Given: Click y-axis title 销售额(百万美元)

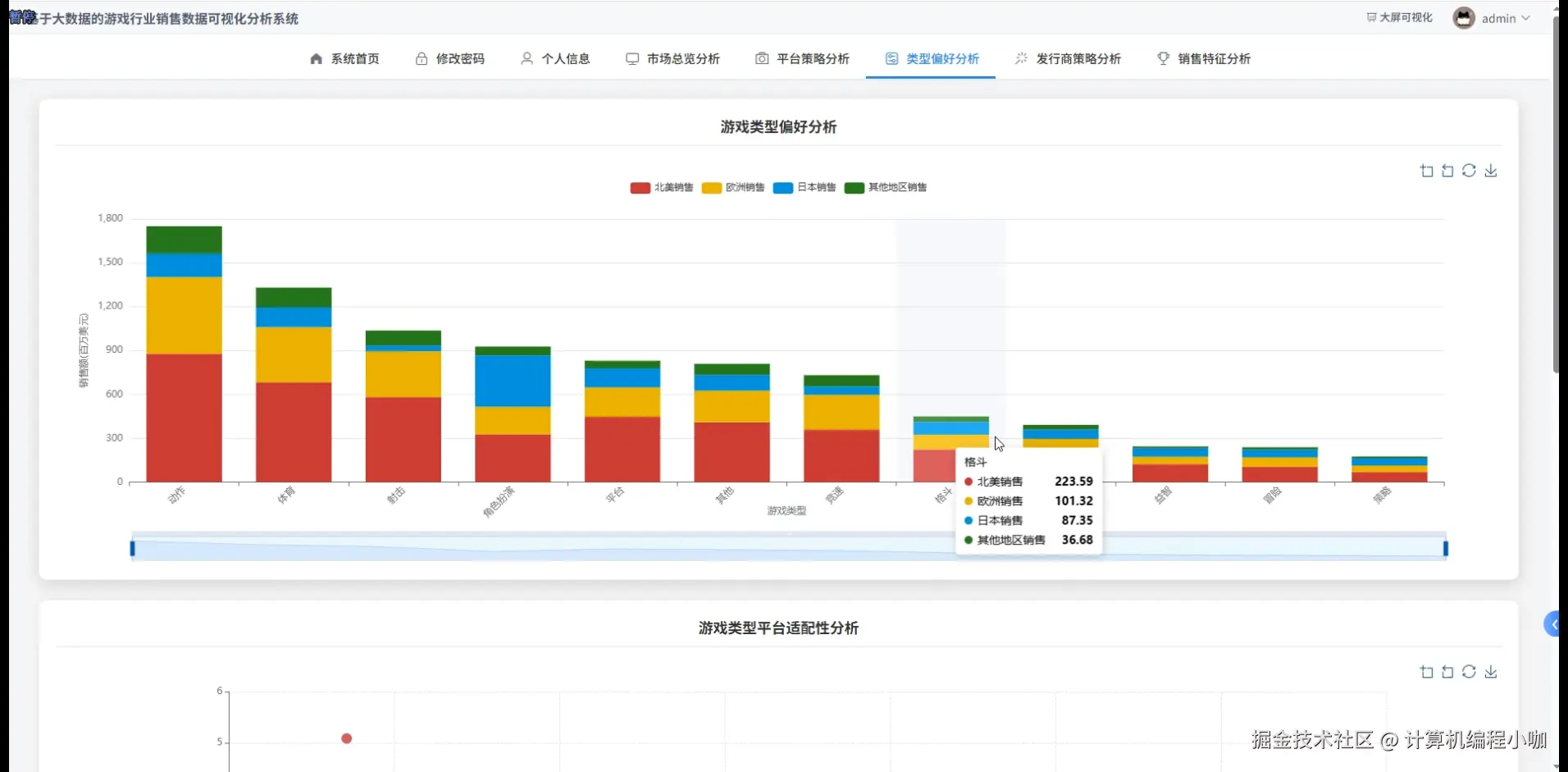Looking at the screenshot, I should pyautogui.click(x=84, y=350).
